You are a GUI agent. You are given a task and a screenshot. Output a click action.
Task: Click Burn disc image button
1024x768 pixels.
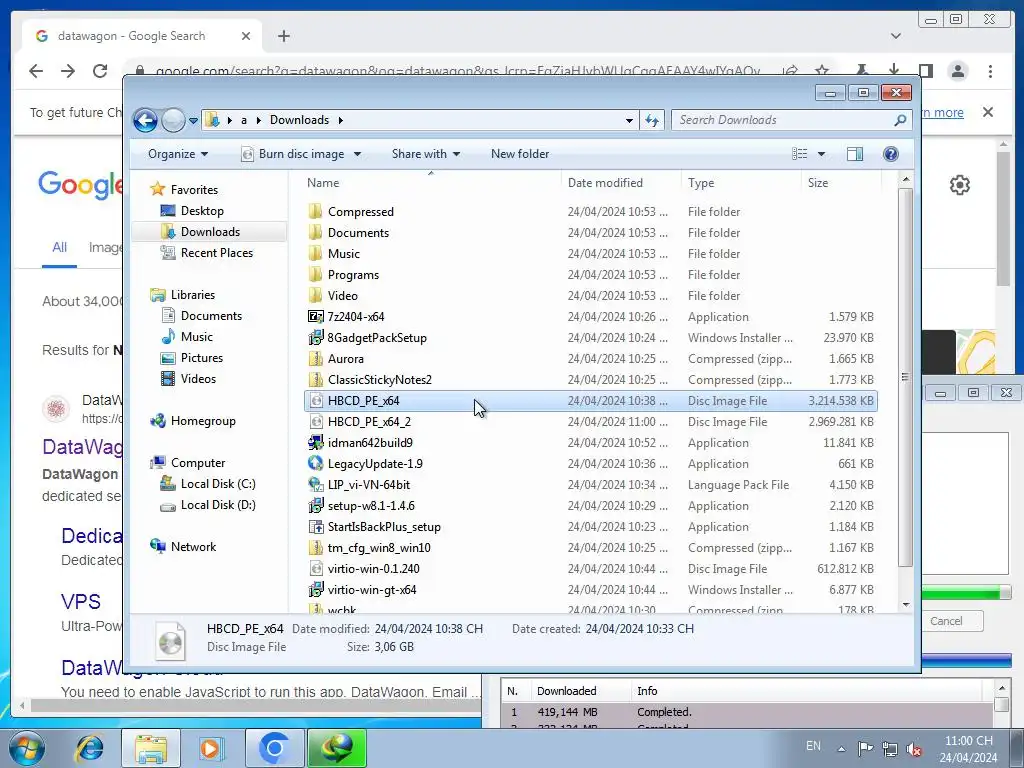(293, 154)
